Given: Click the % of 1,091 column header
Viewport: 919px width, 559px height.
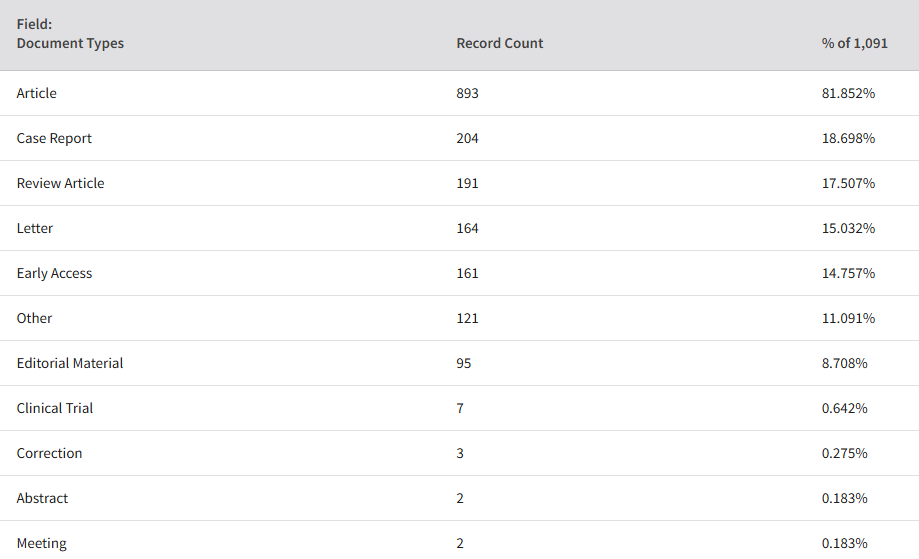Looking at the screenshot, I should tap(854, 43).
